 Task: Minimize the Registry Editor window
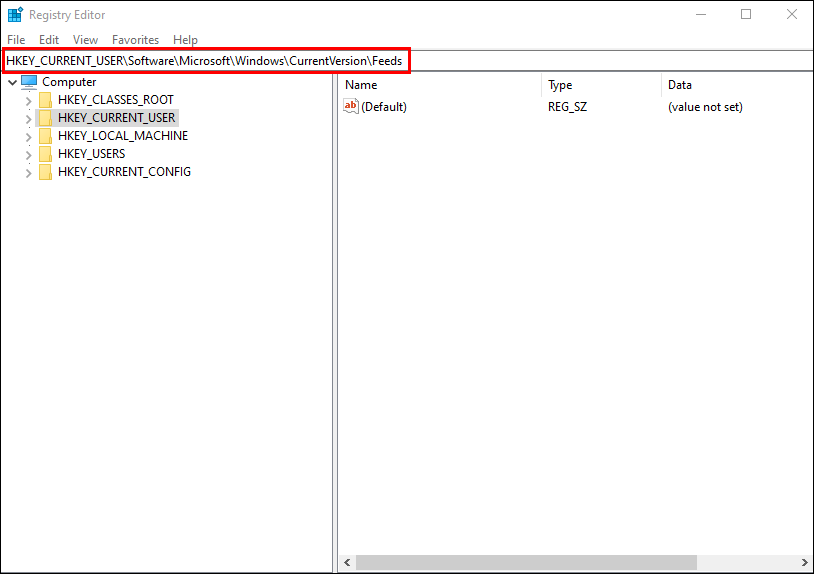tap(701, 15)
